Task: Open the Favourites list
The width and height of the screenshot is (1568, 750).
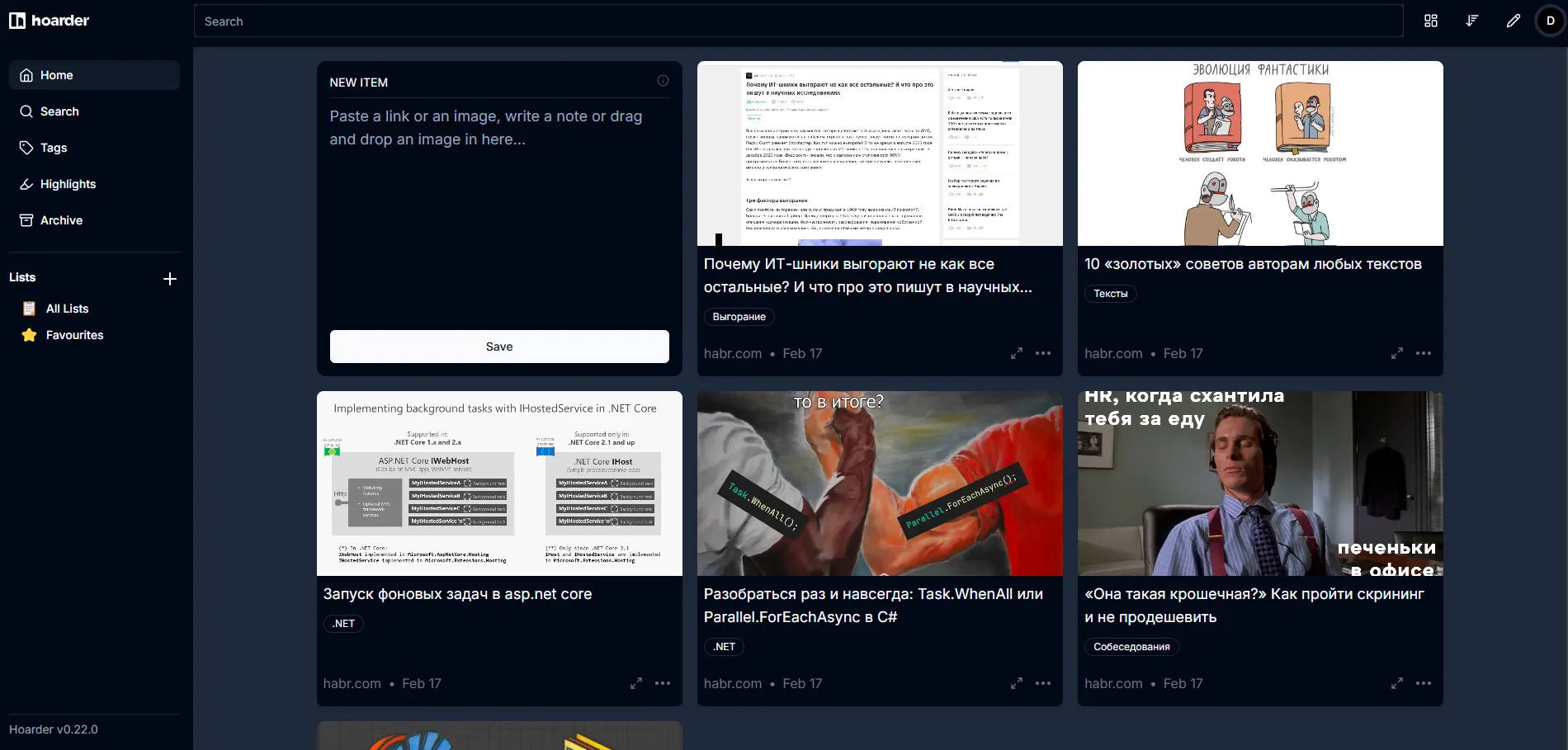Action: (74, 335)
